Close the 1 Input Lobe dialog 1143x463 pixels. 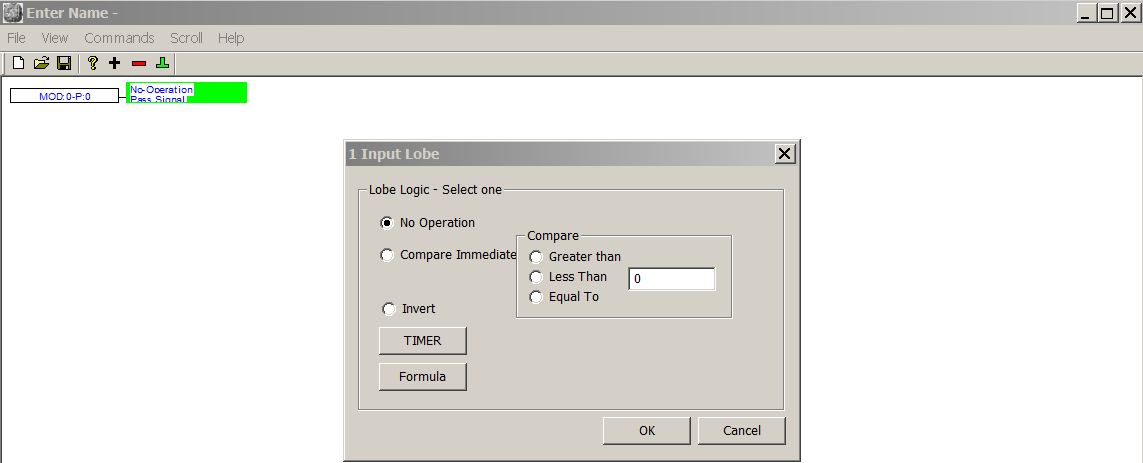pyautogui.click(x=785, y=153)
